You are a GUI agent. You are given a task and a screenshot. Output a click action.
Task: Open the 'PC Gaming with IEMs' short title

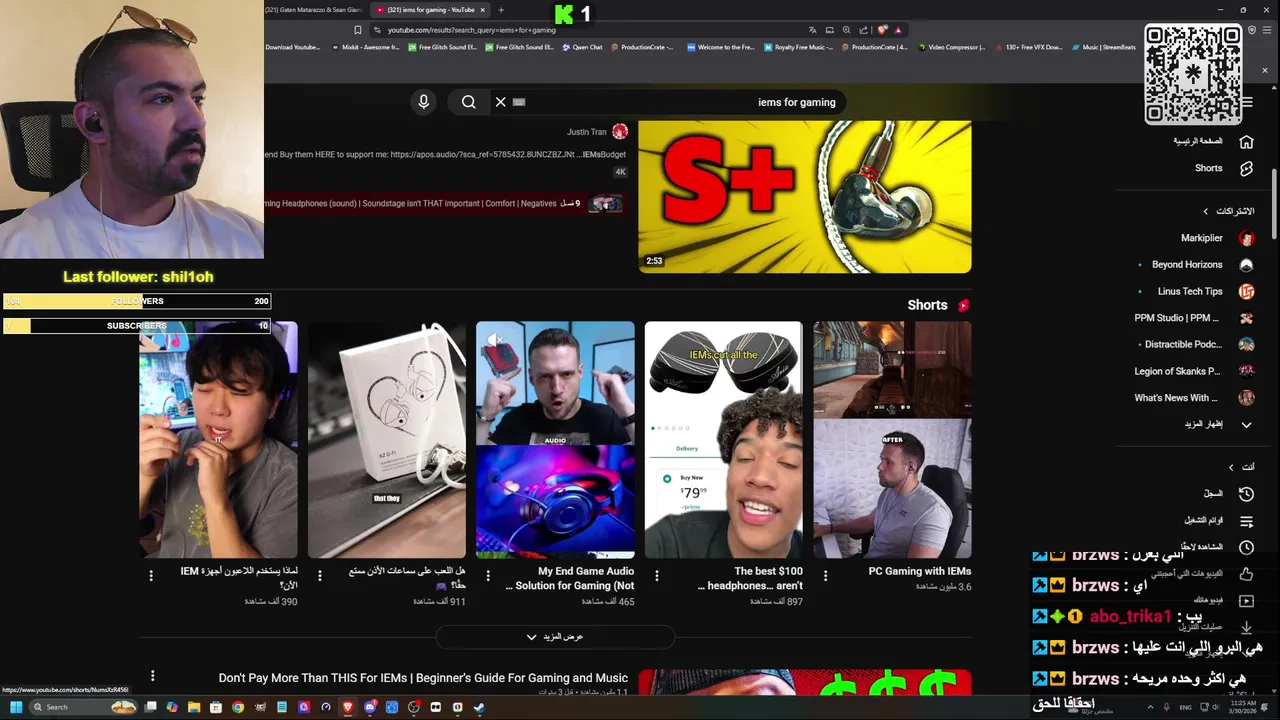[920, 571]
